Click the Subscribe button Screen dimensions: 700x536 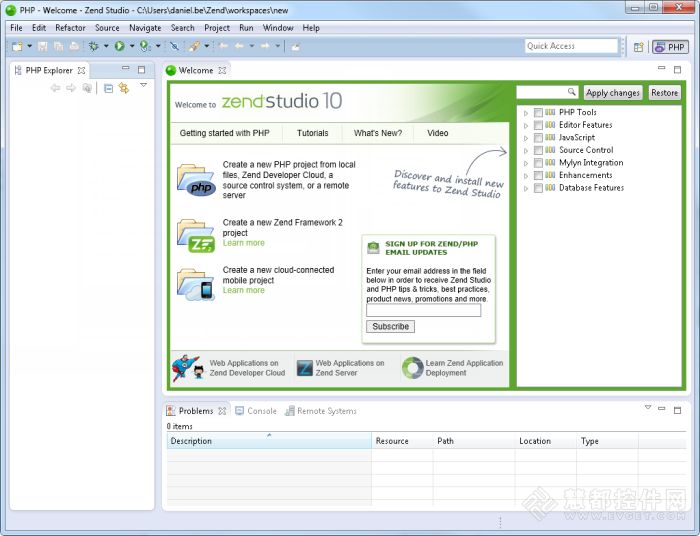(390, 326)
